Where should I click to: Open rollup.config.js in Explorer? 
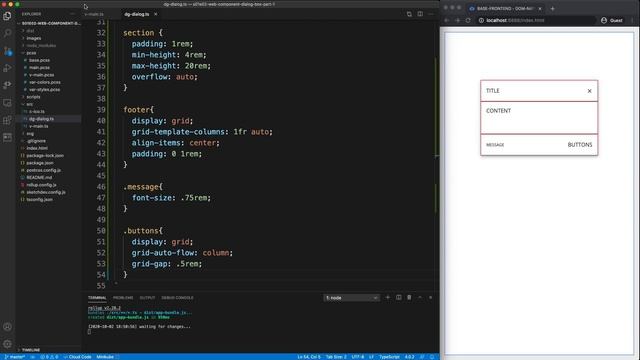tap(41, 185)
